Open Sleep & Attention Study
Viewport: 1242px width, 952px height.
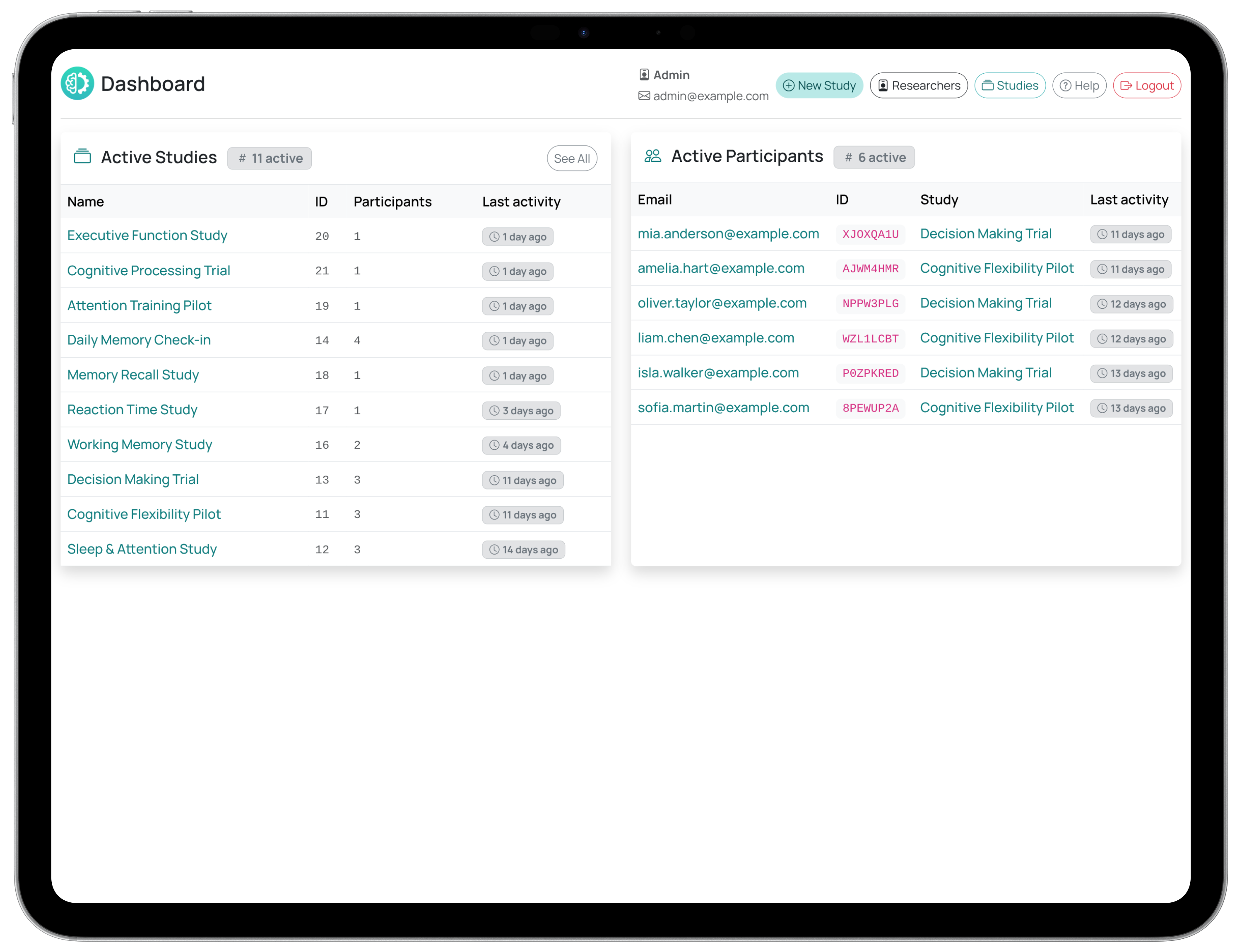(142, 549)
